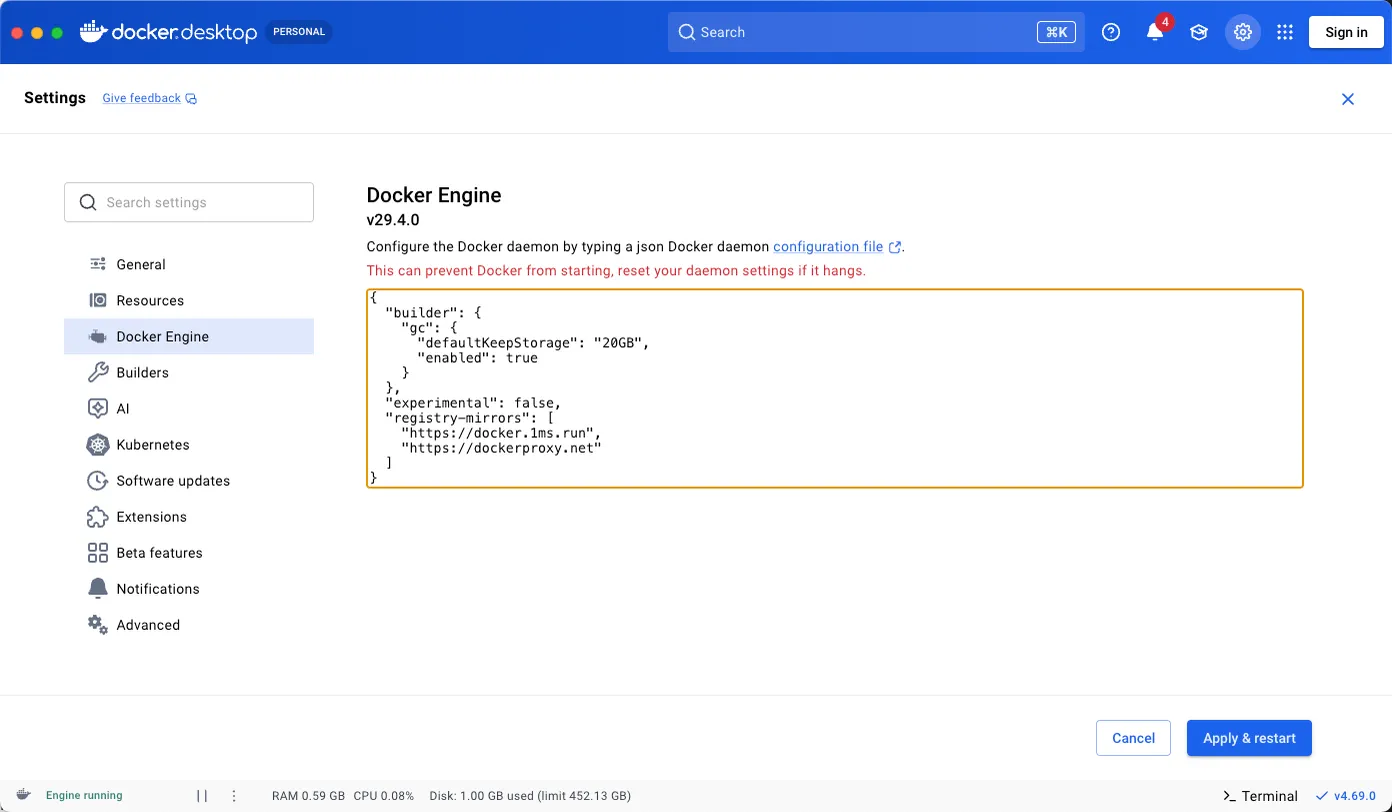Click the header Search bar
1392x812 pixels.
tap(876, 32)
